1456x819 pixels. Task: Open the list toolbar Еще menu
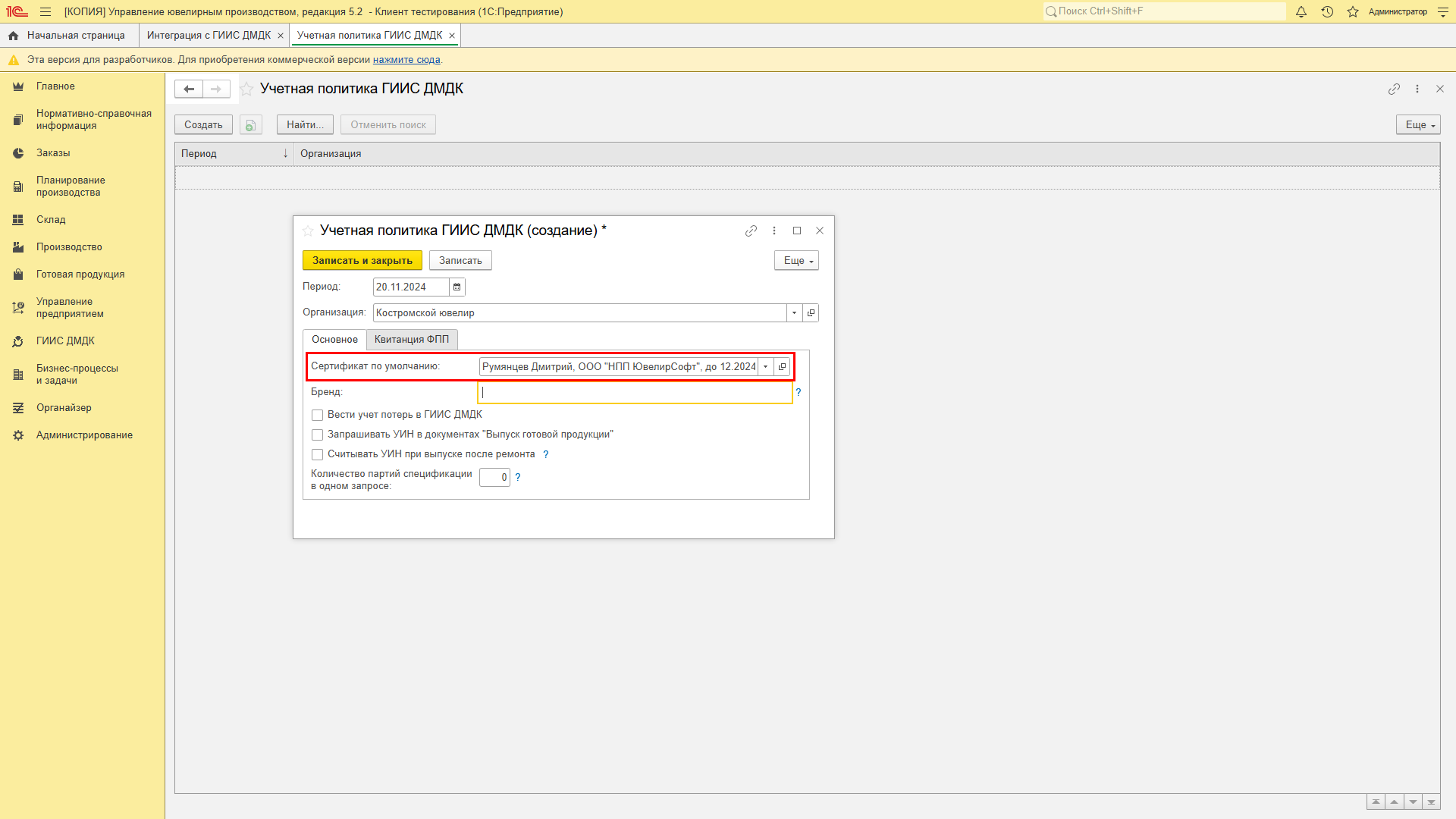pos(1418,125)
